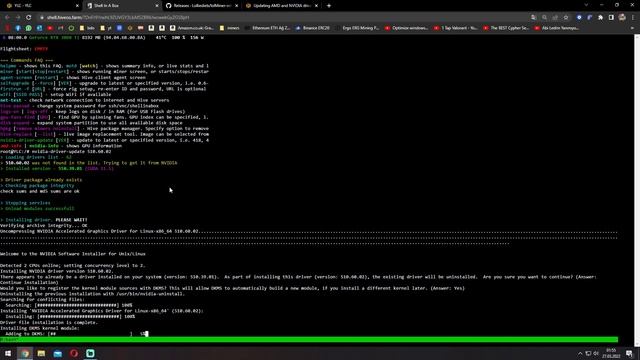The width and height of the screenshot is (640, 360).
Task: Open the page zoom magnifier icon
Action: [544, 18]
